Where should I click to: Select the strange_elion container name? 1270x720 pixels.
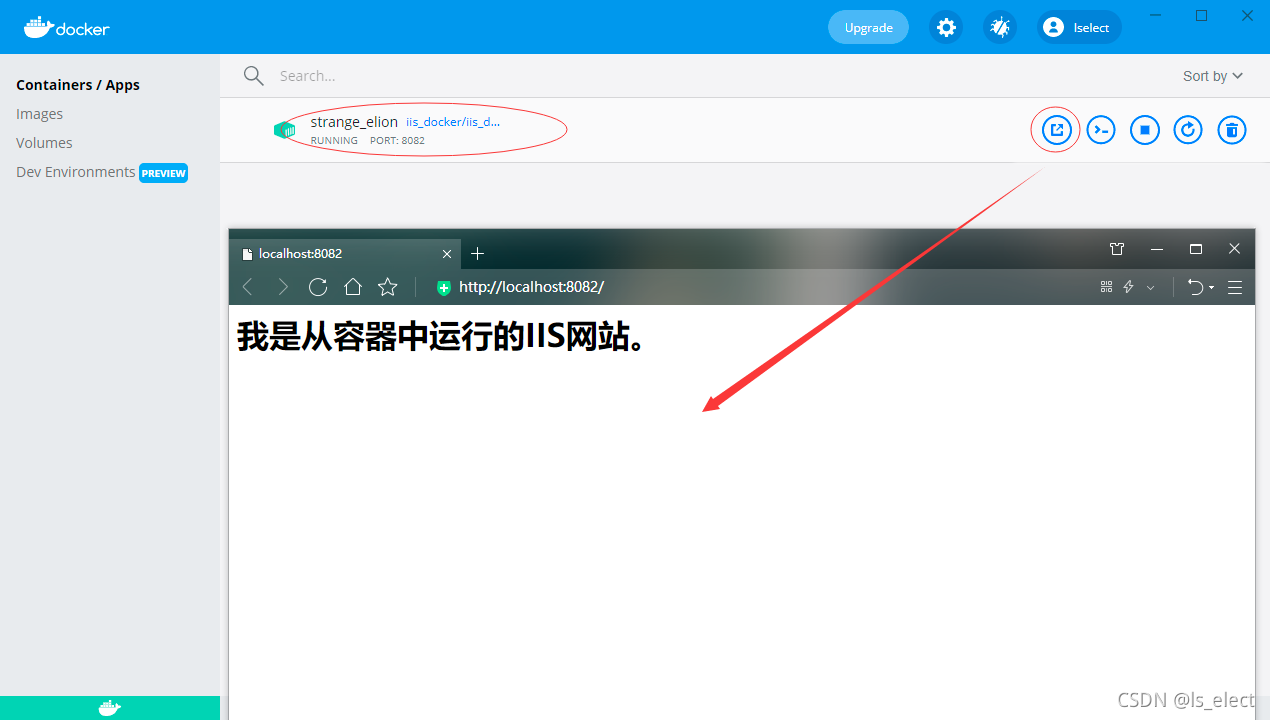click(x=354, y=122)
